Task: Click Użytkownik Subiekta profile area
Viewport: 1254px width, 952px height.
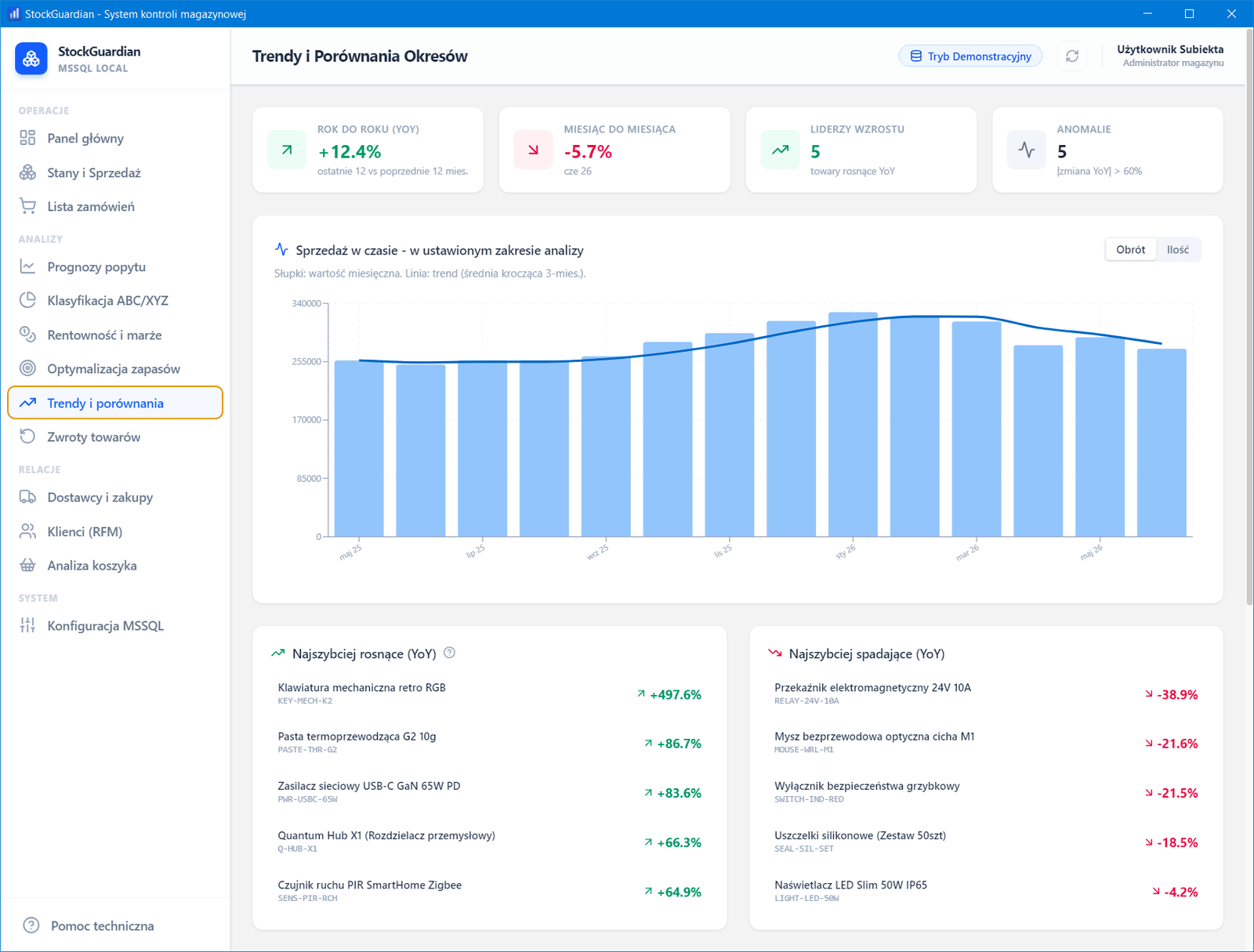Action: tap(1169, 56)
